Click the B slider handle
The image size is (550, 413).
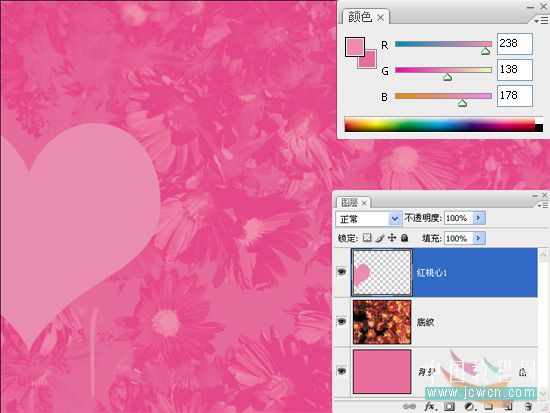click(x=463, y=103)
